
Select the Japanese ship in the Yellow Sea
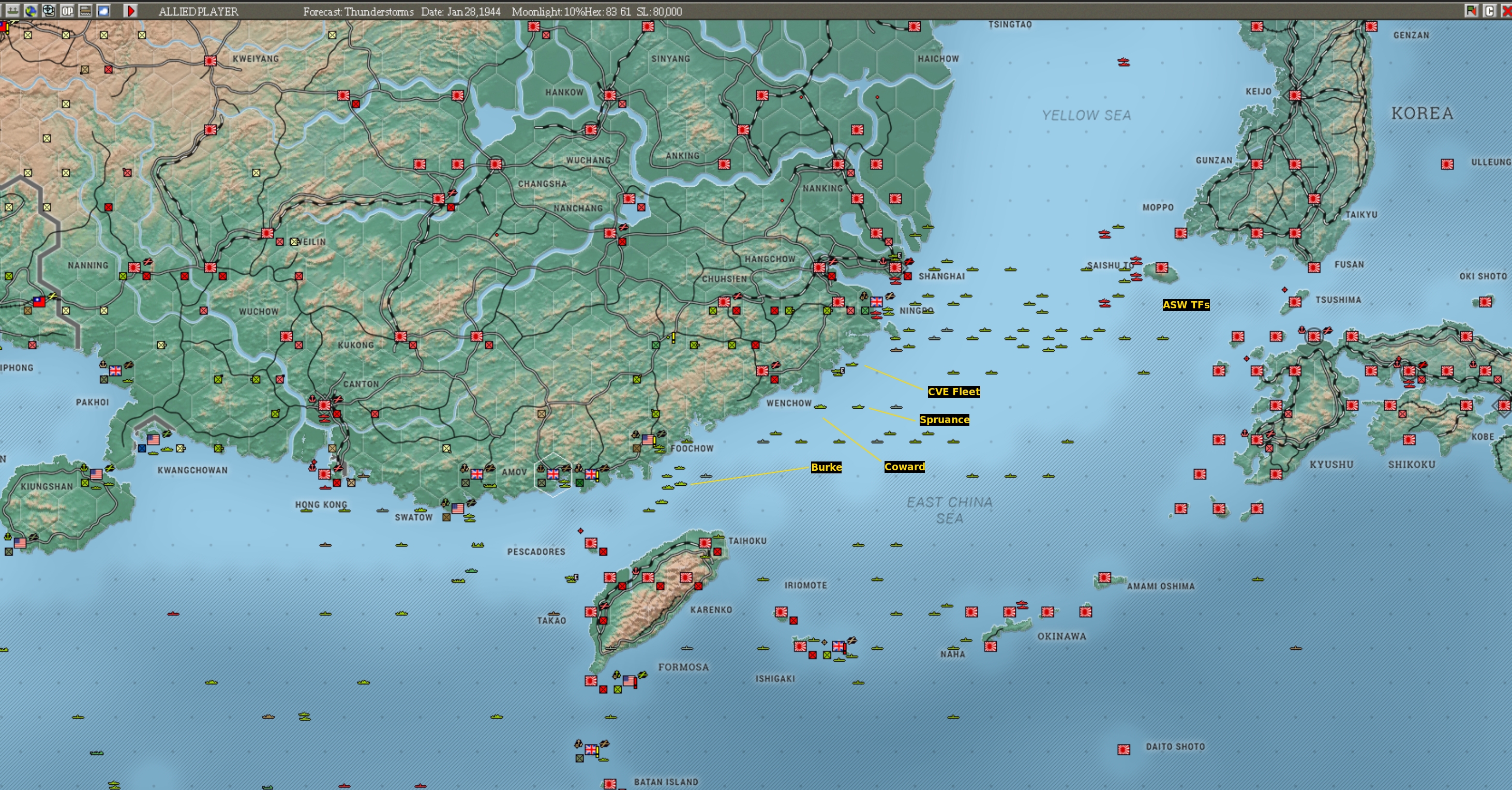(x=1124, y=62)
